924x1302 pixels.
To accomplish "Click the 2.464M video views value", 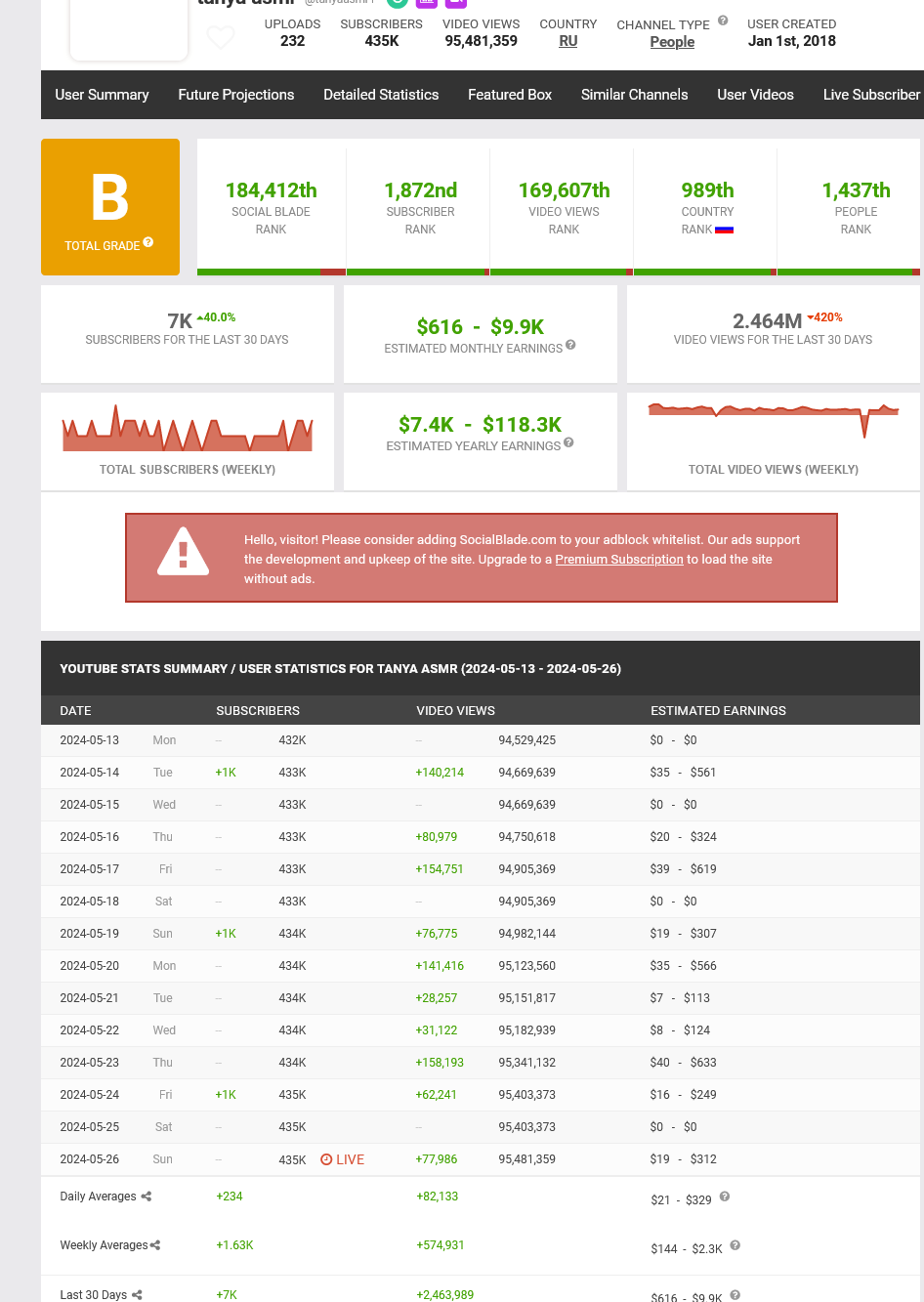I will coord(768,321).
